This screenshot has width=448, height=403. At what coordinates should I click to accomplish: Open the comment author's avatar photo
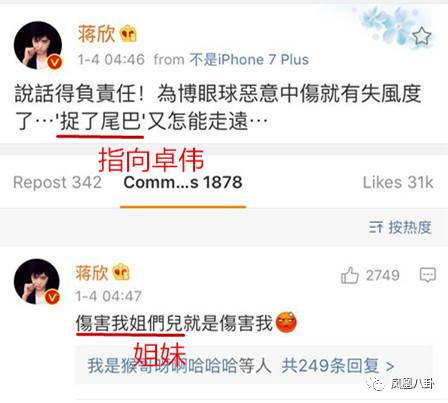coord(37,281)
